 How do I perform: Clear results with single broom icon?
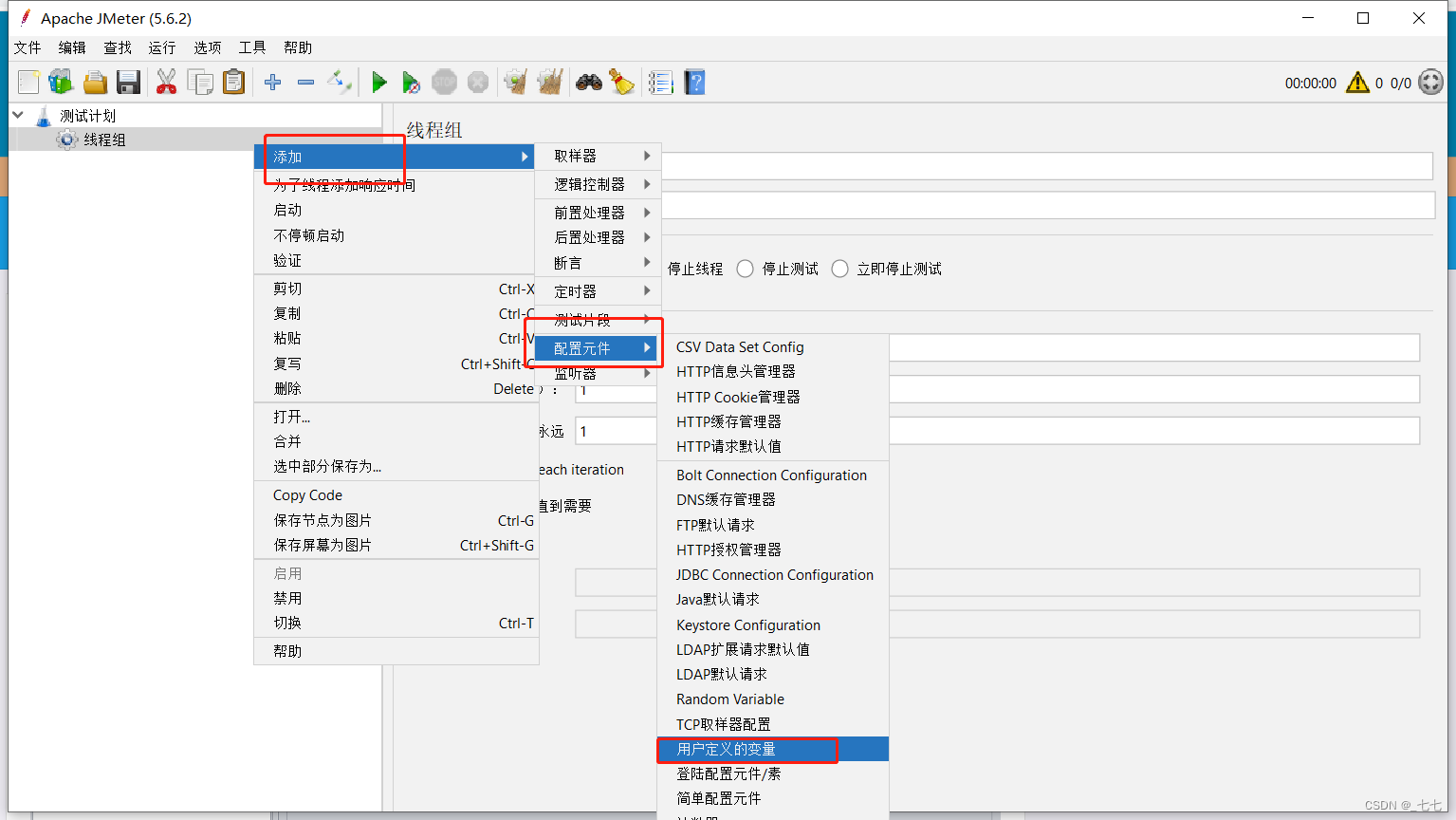516,83
